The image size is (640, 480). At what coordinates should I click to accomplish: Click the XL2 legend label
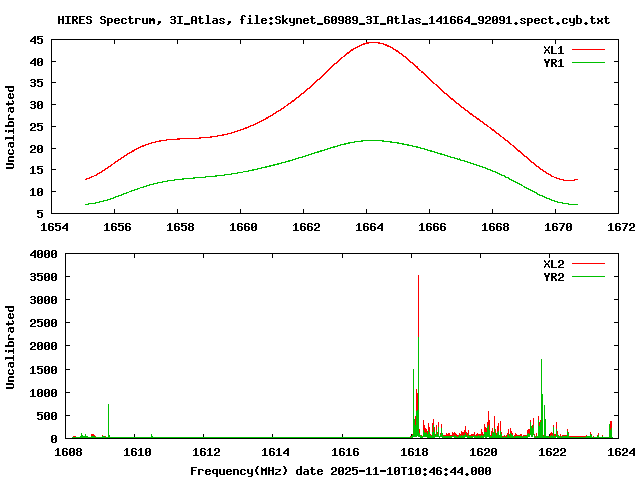[x=553, y=264]
